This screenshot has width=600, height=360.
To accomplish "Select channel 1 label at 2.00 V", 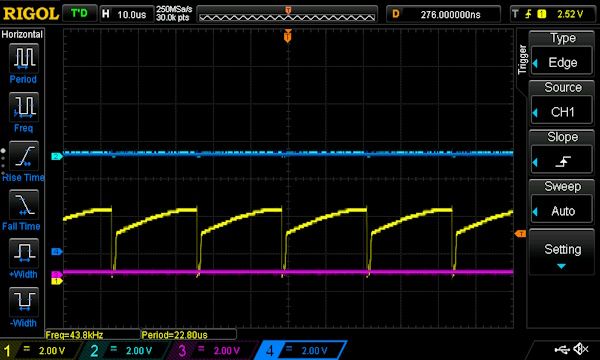I will click(x=41, y=350).
